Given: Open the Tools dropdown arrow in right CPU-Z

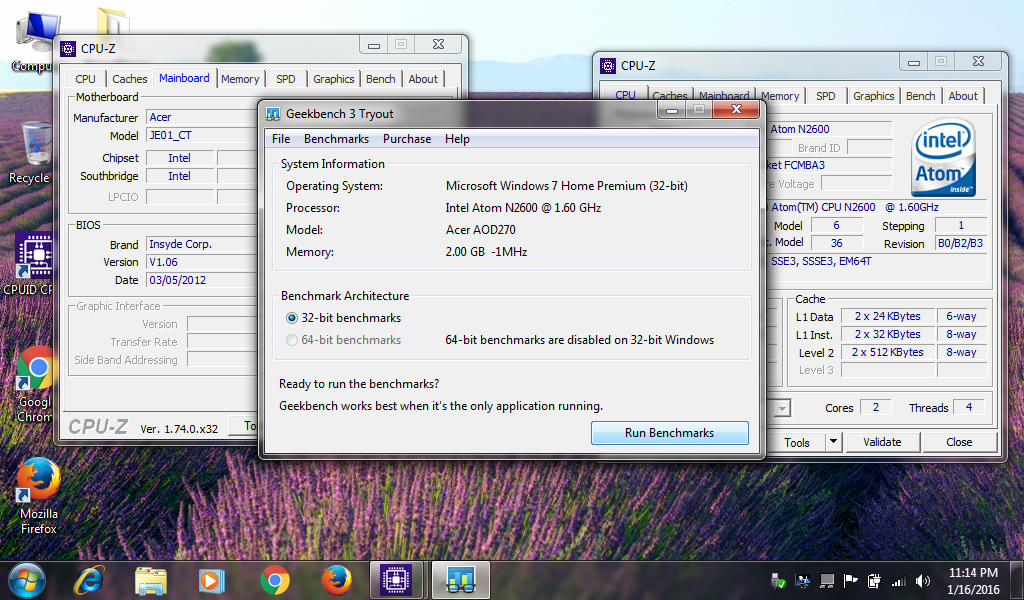Looking at the screenshot, I should click(x=833, y=442).
